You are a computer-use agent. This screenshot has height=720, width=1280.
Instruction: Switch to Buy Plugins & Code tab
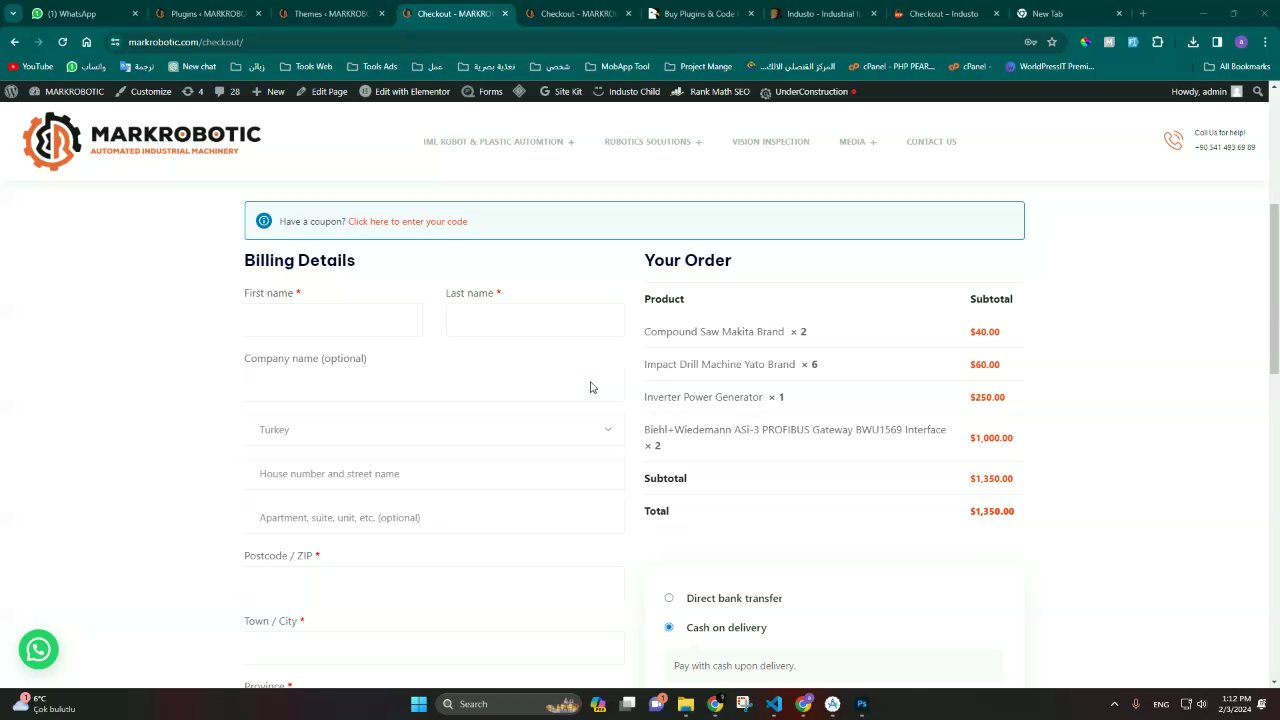click(x=702, y=14)
